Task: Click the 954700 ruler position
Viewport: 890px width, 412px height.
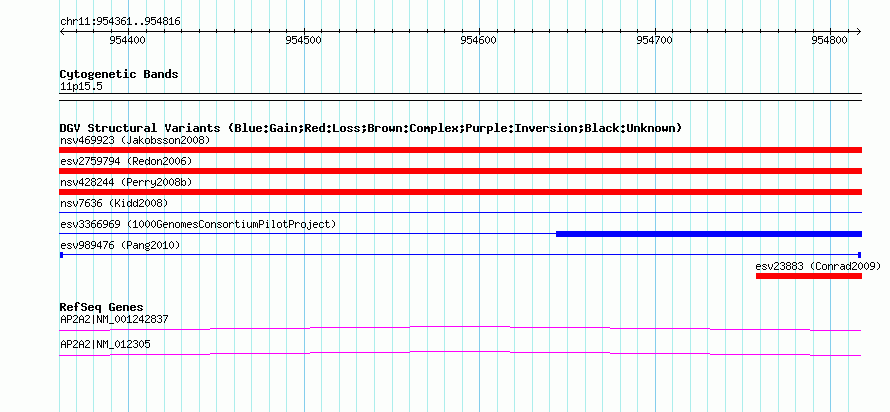Action: pyautogui.click(x=654, y=40)
